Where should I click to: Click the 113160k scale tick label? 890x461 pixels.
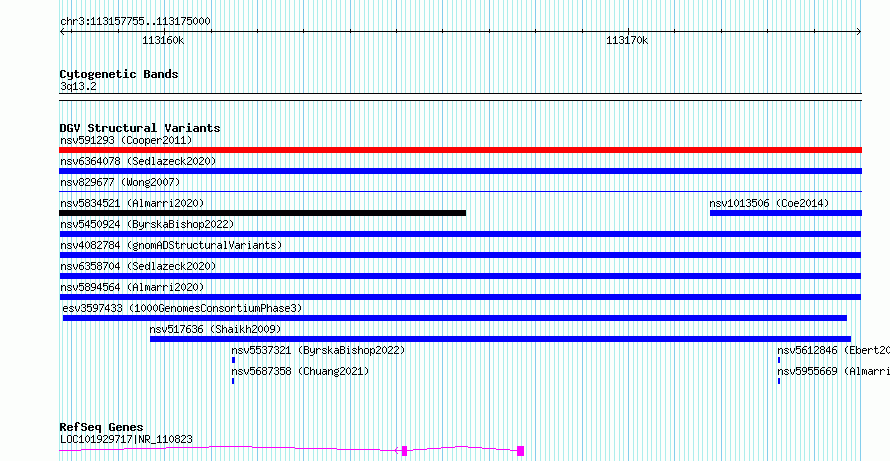click(x=163, y=40)
